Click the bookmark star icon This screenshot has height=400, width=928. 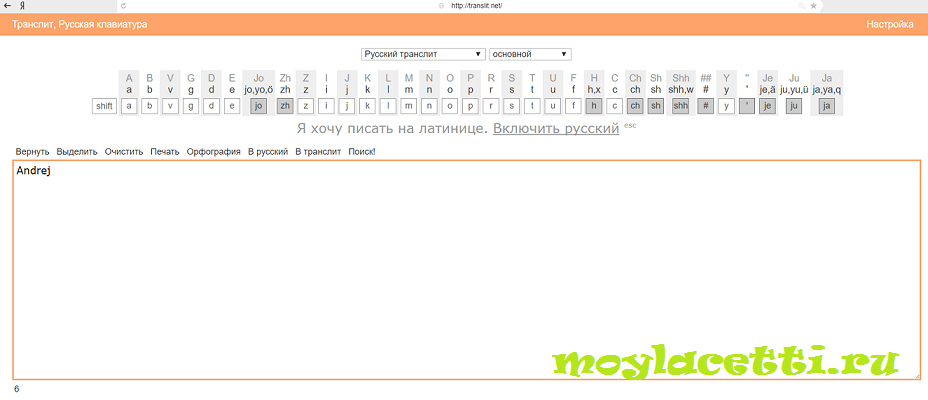tap(813, 6)
